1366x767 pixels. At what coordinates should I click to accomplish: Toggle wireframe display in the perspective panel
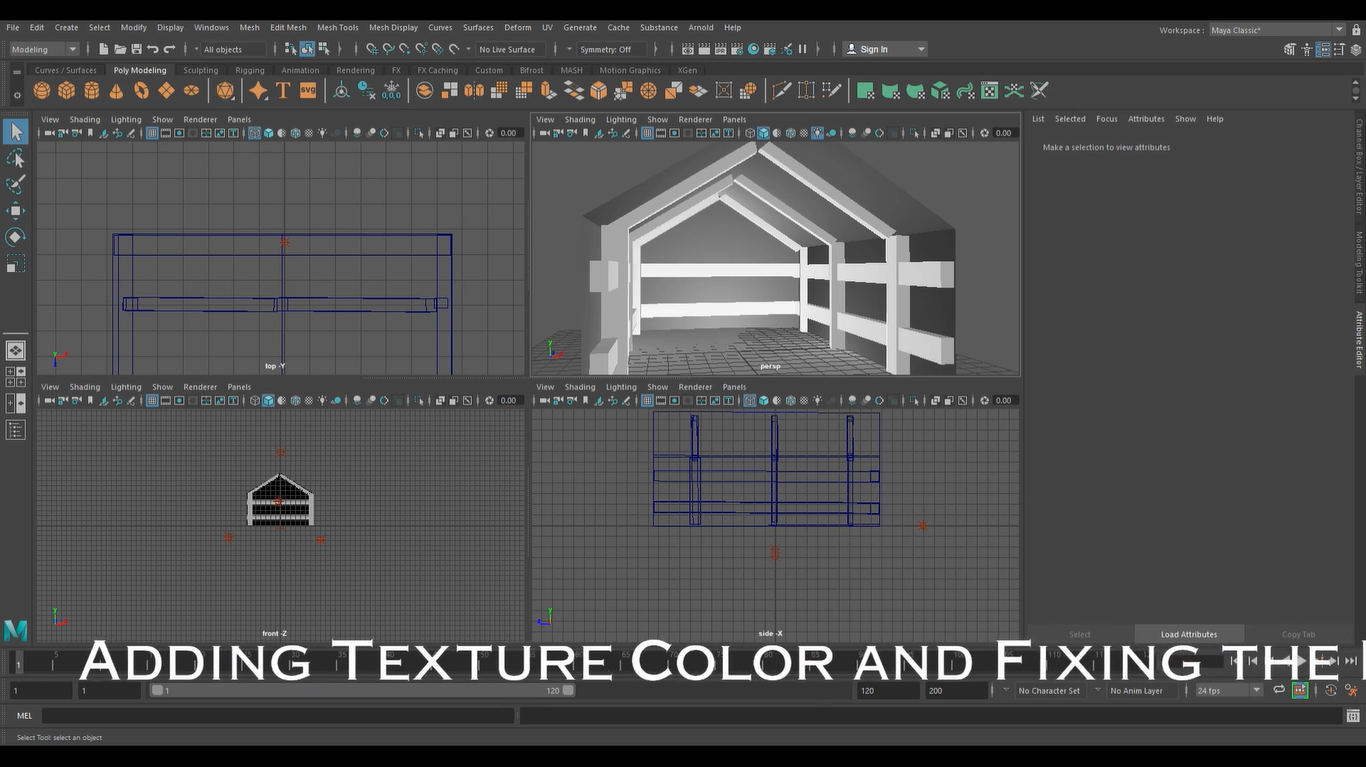click(x=748, y=132)
